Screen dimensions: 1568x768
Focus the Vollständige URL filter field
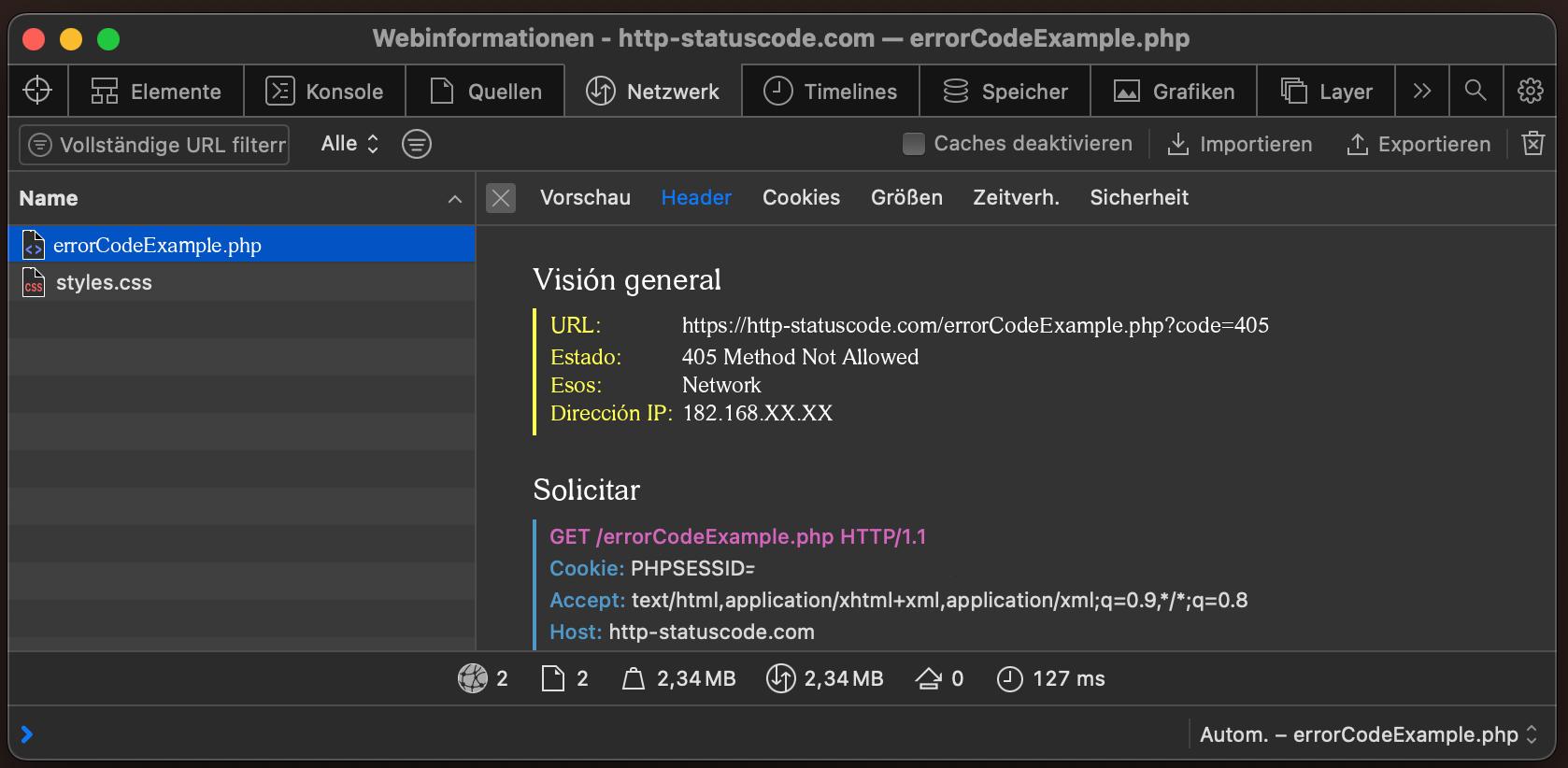154,145
